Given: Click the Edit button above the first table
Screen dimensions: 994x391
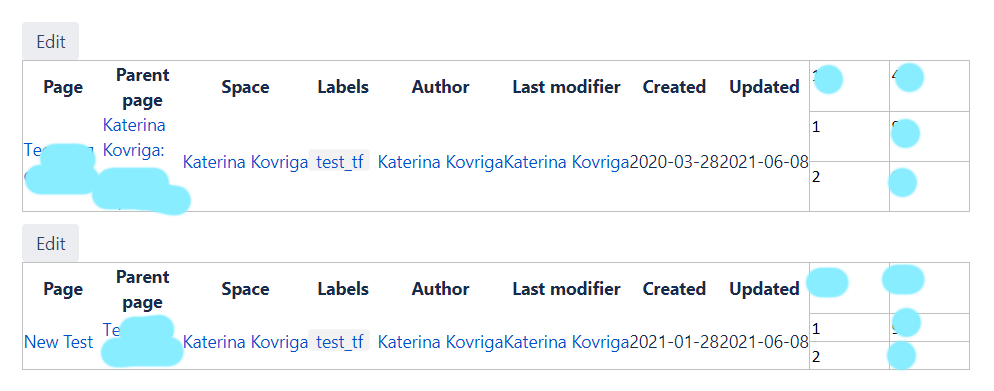Looking at the screenshot, I should (x=51, y=41).
